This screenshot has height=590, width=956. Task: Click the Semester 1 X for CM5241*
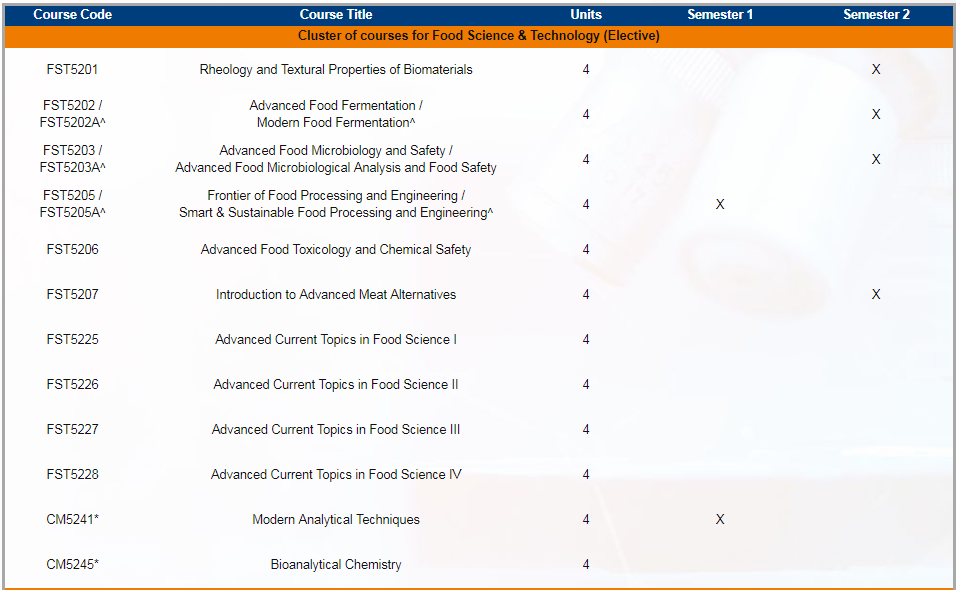coord(720,519)
